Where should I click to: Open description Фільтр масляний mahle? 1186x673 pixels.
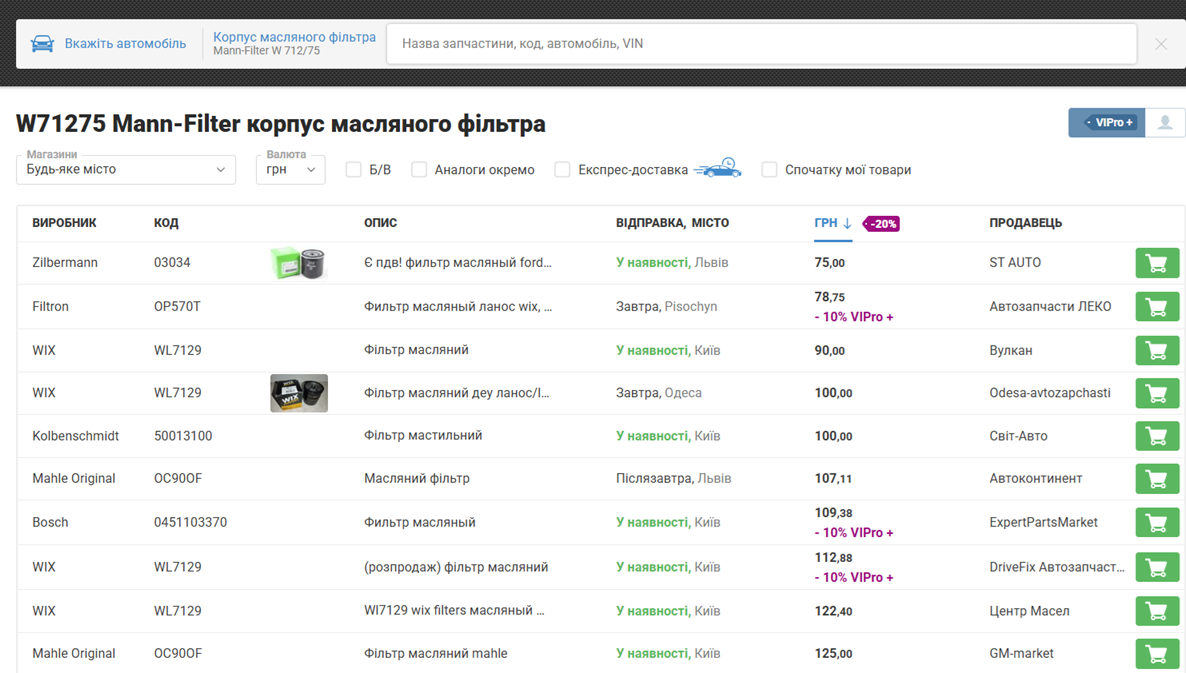click(x=436, y=653)
